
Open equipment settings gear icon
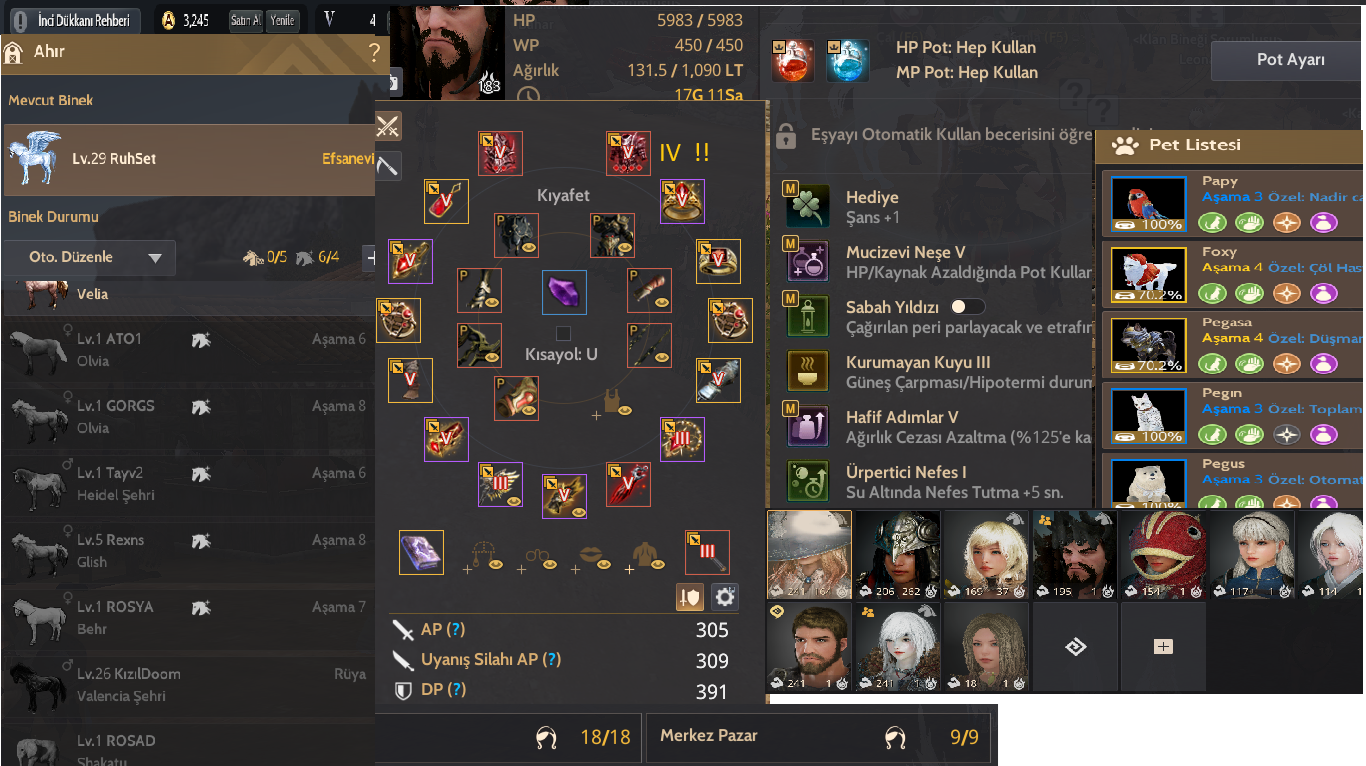725,597
